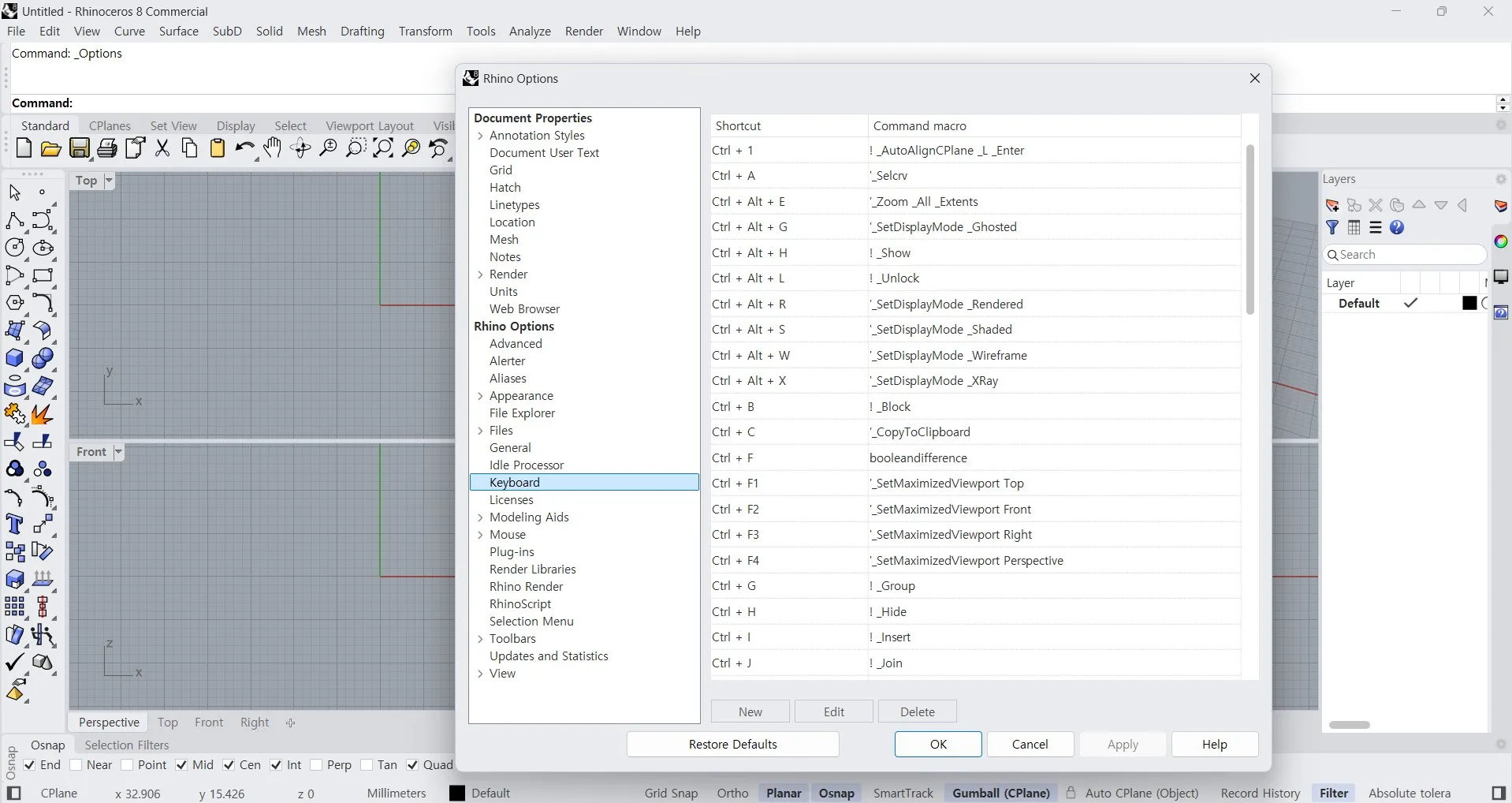Expand the Render tree node
1512x803 pixels.
point(480,275)
